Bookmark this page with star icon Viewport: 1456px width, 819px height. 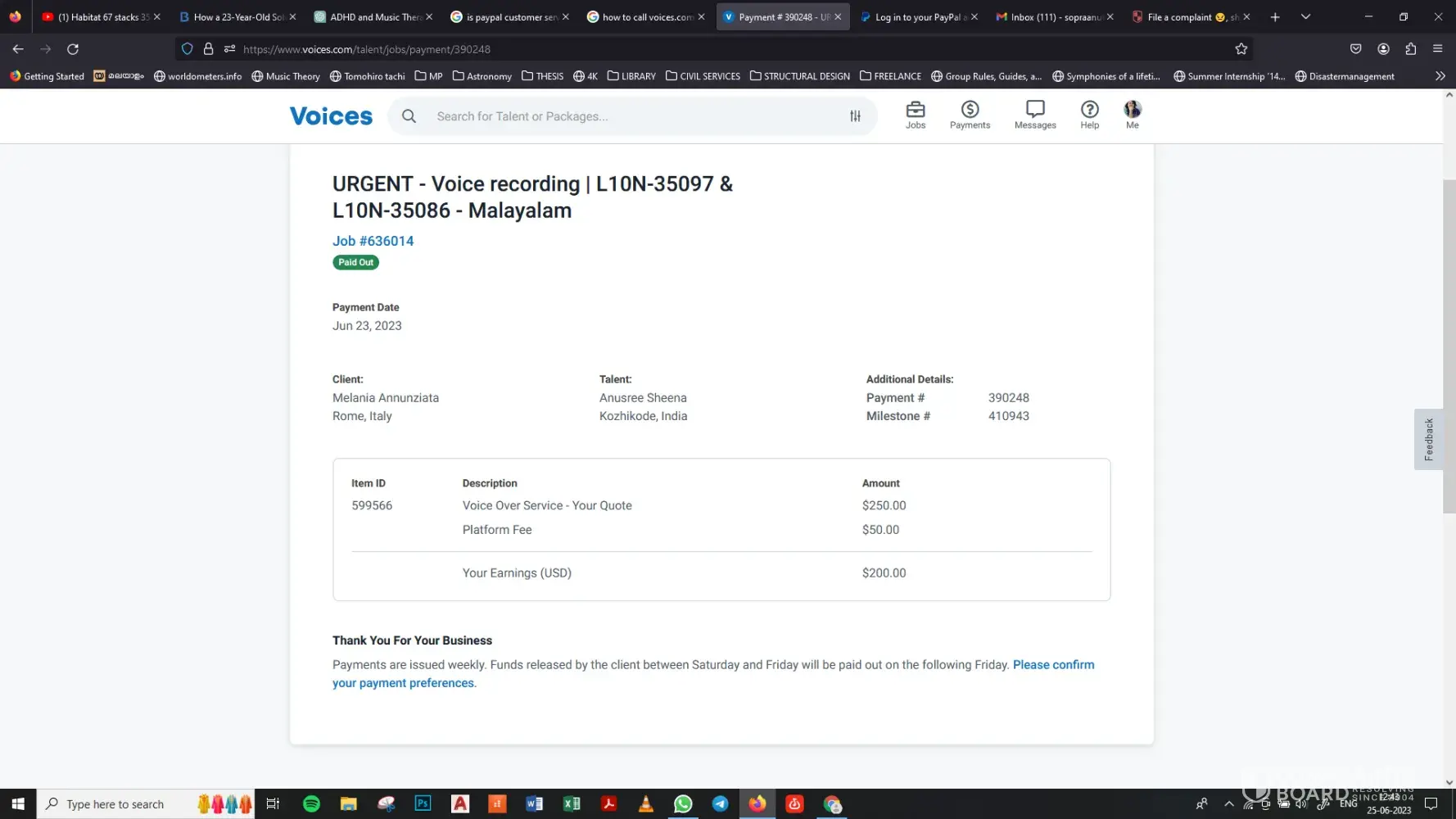coord(1241,49)
